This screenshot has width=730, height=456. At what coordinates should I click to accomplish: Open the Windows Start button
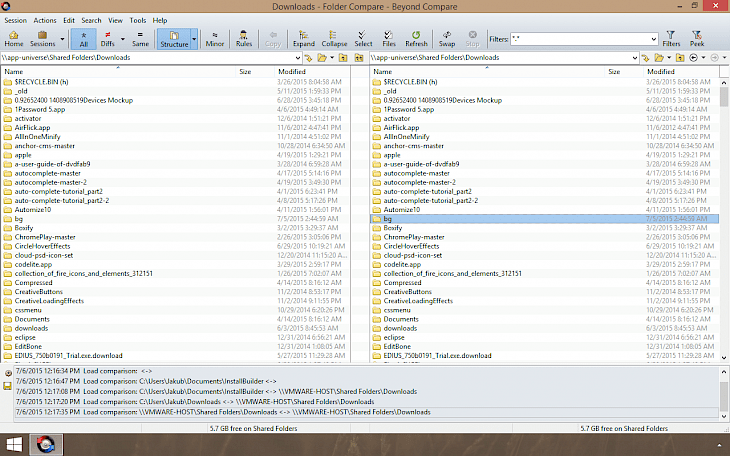click(14, 445)
